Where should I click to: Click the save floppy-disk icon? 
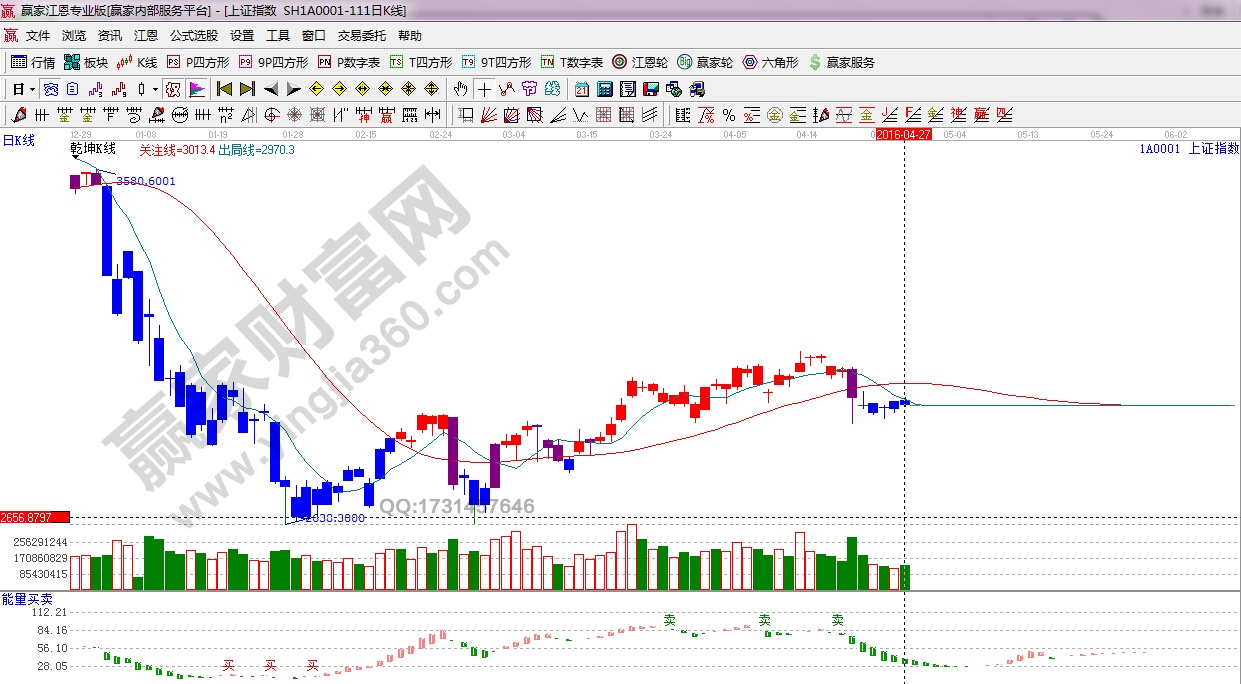coord(651,89)
